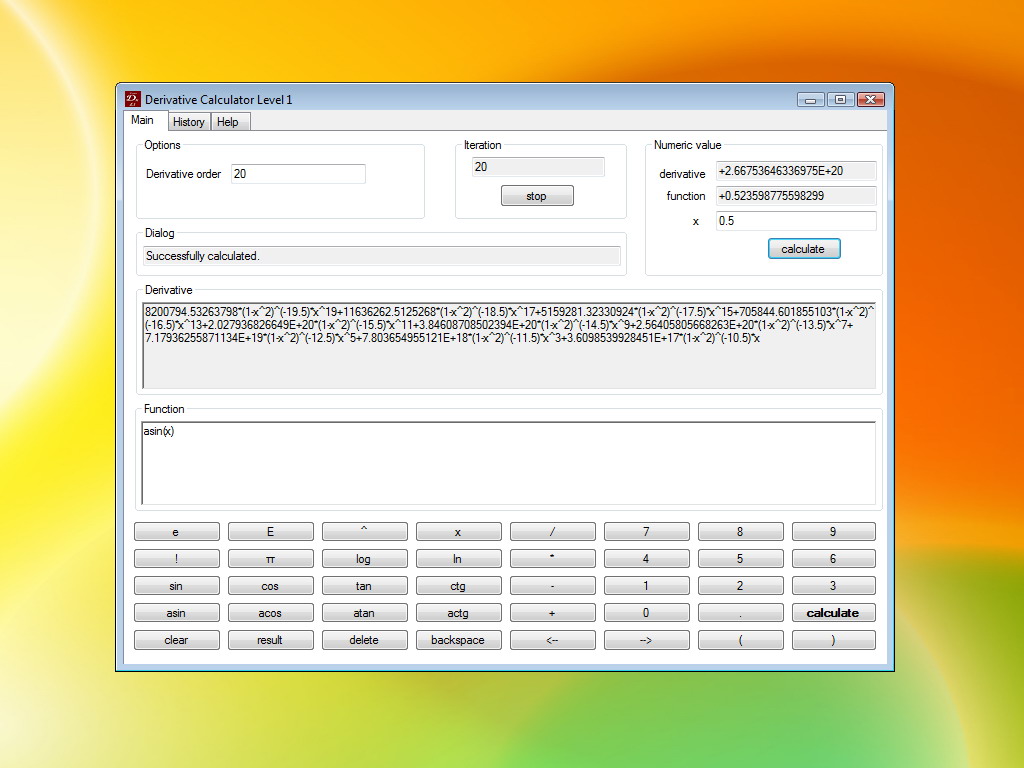This screenshot has height=768, width=1024.
Task: Minimize the Derivative Calculator window
Action: point(810,99)
